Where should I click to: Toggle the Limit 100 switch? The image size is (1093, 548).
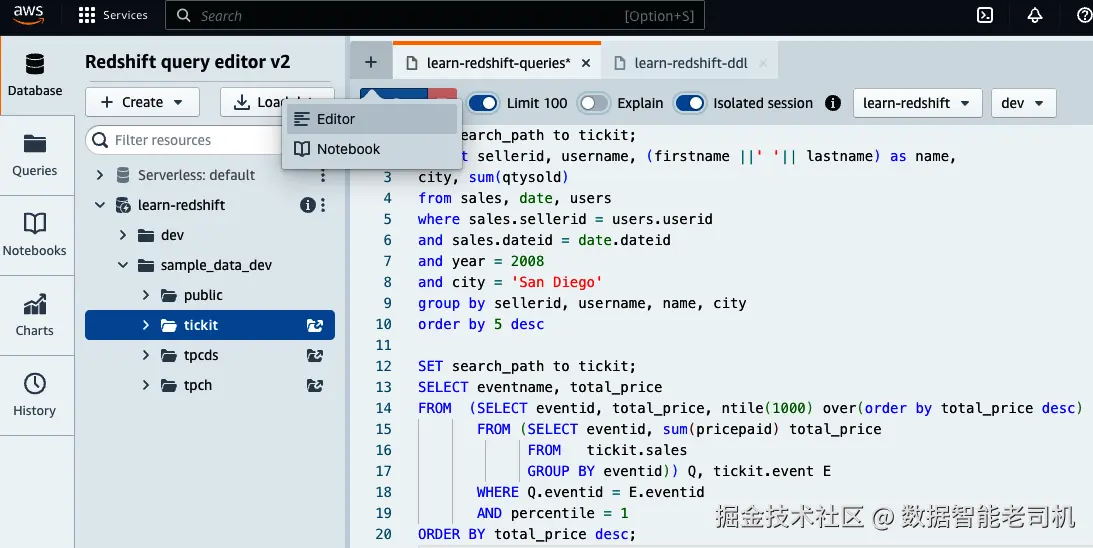tap(482, 103)
